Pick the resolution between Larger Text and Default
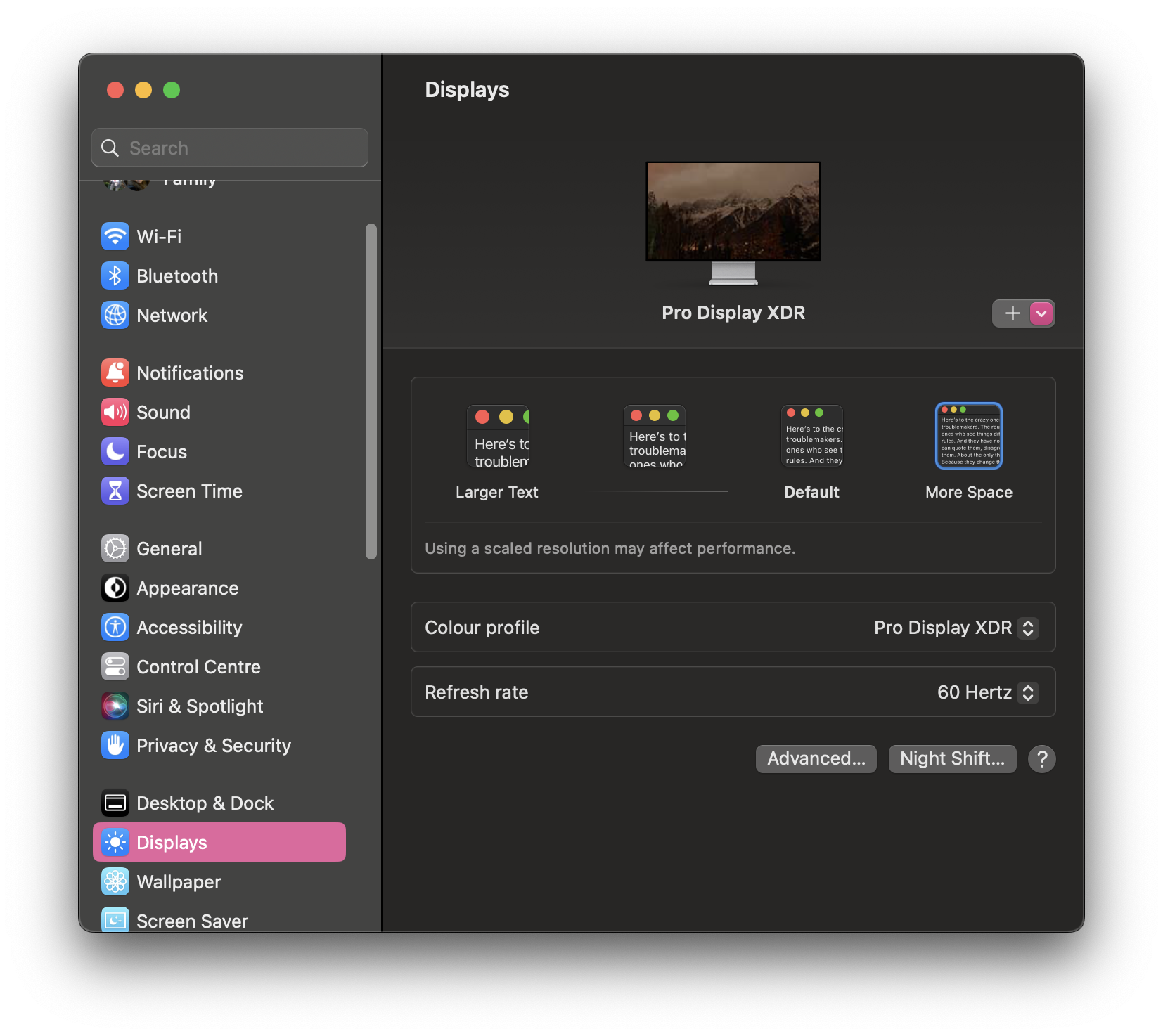Image resolution: width=1163 pixels, height=1036 pixels. pyautogui.click(x=655, y=436)
